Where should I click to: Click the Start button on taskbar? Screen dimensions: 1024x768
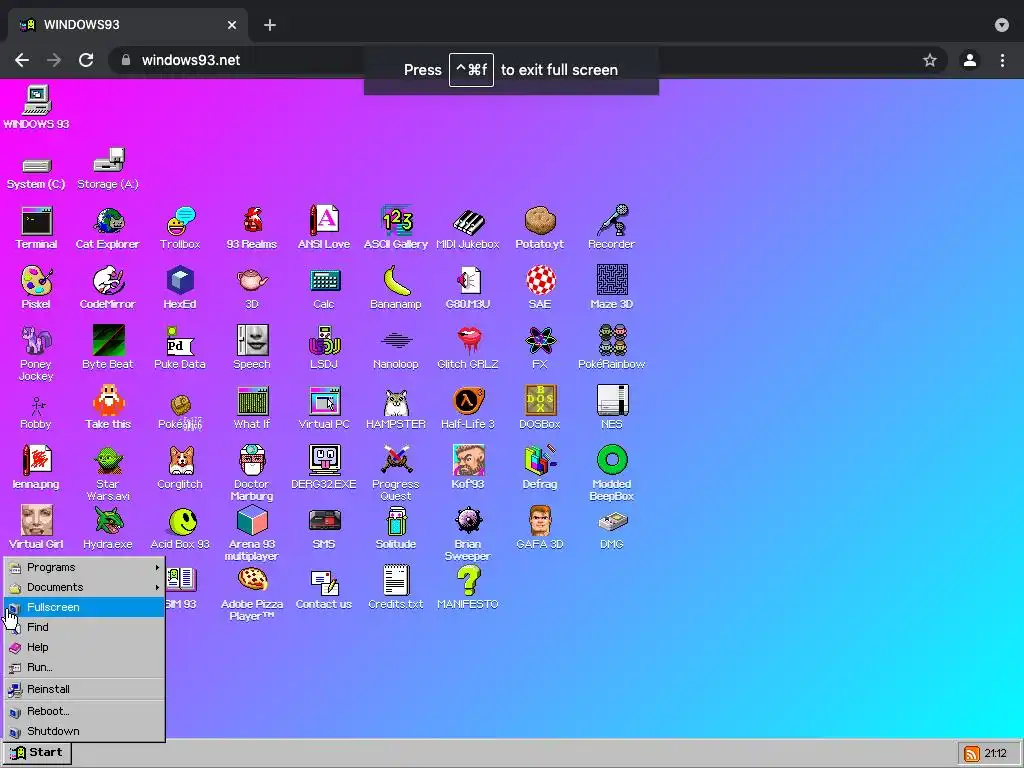point(37,753)
